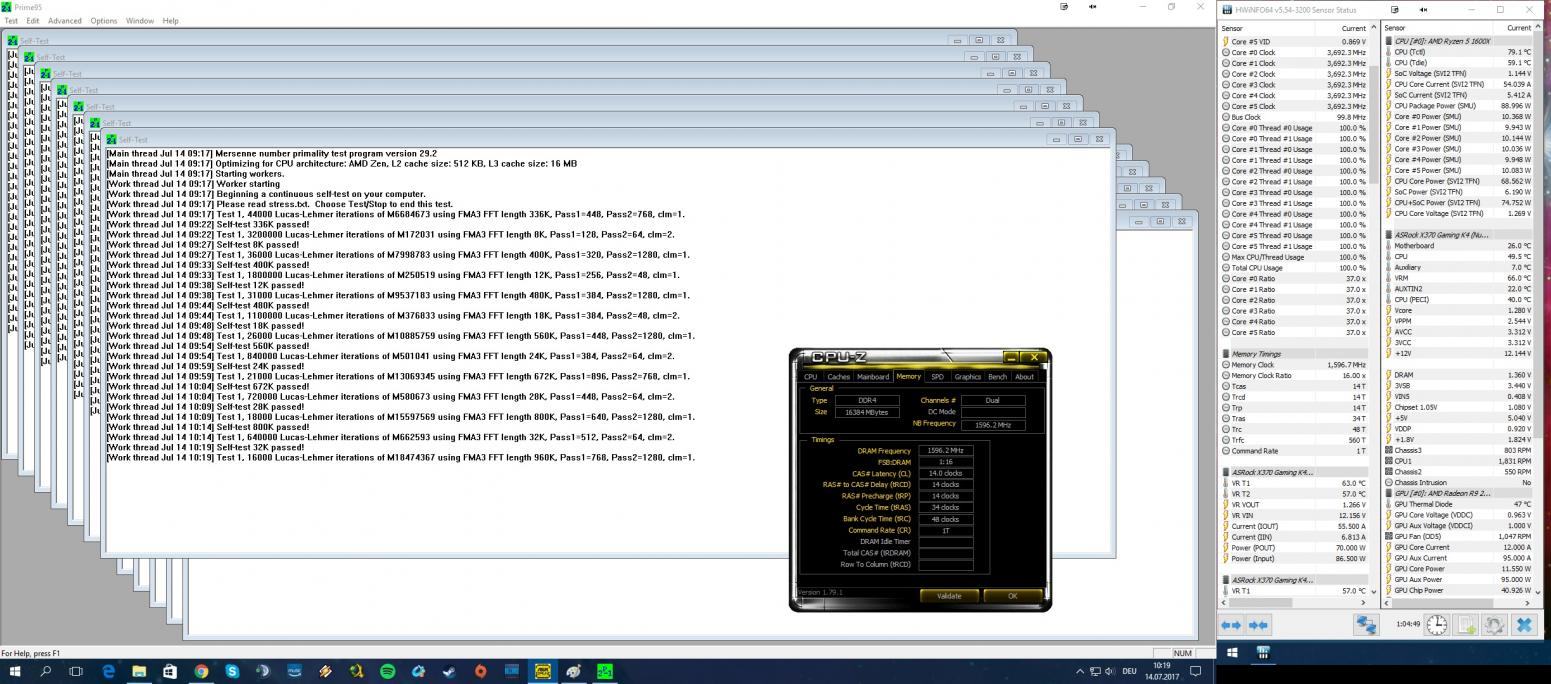This screenshot has height=684, width=1551.
Task: Open Spotify from taskbar
Action: click(x=388, y=671)
